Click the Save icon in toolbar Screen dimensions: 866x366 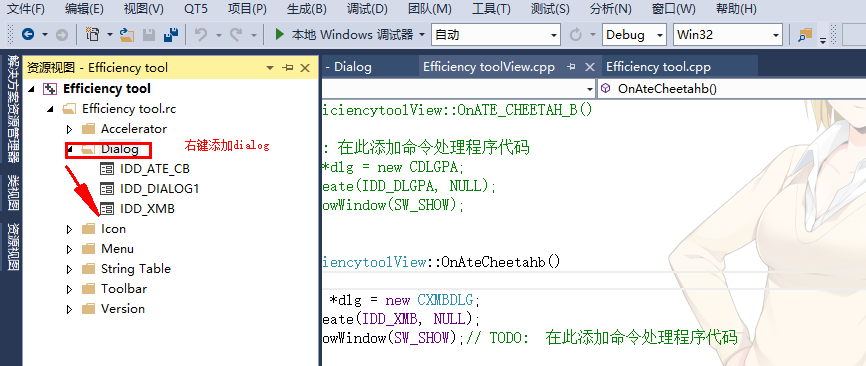pos(149,35)
